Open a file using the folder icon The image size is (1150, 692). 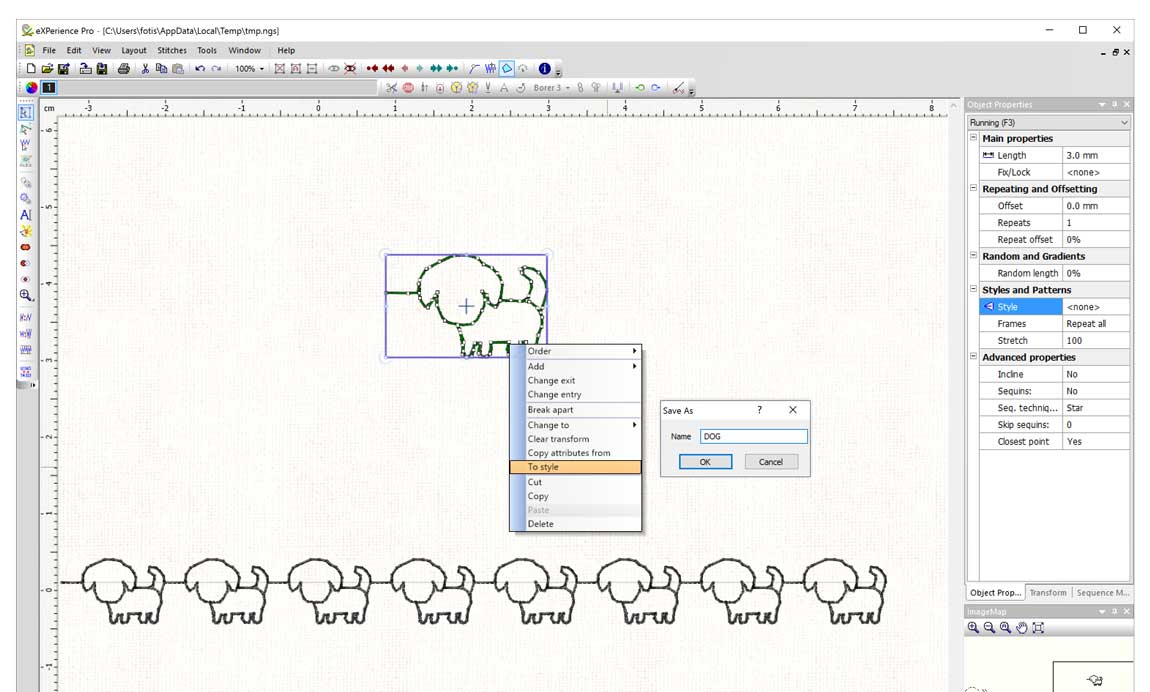47,69
